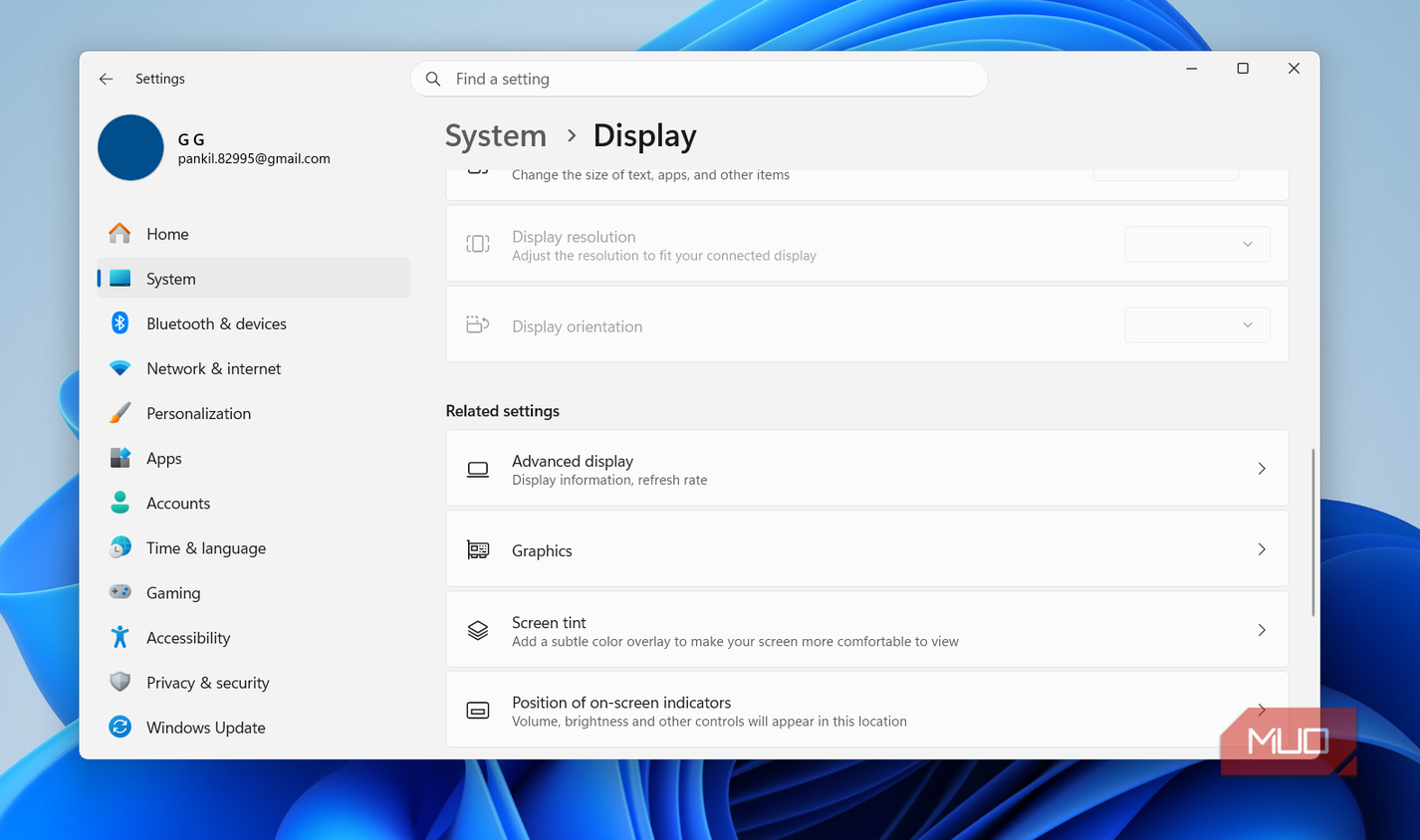Click the on-screen indicators position icon
Viewport: 1420px width, 840px height.
478,711
